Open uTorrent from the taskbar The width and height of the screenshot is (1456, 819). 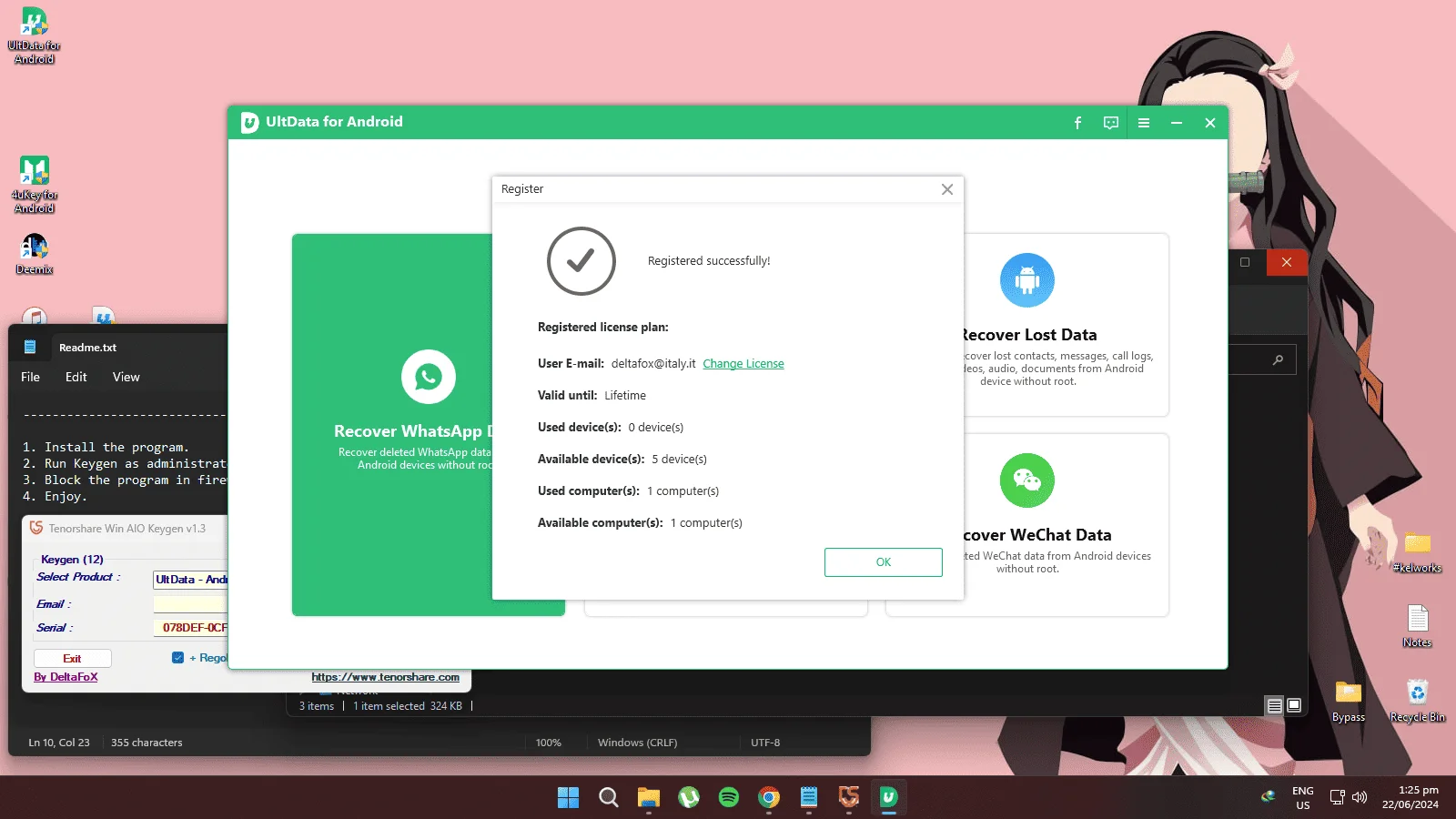click(x=689, y=798)
